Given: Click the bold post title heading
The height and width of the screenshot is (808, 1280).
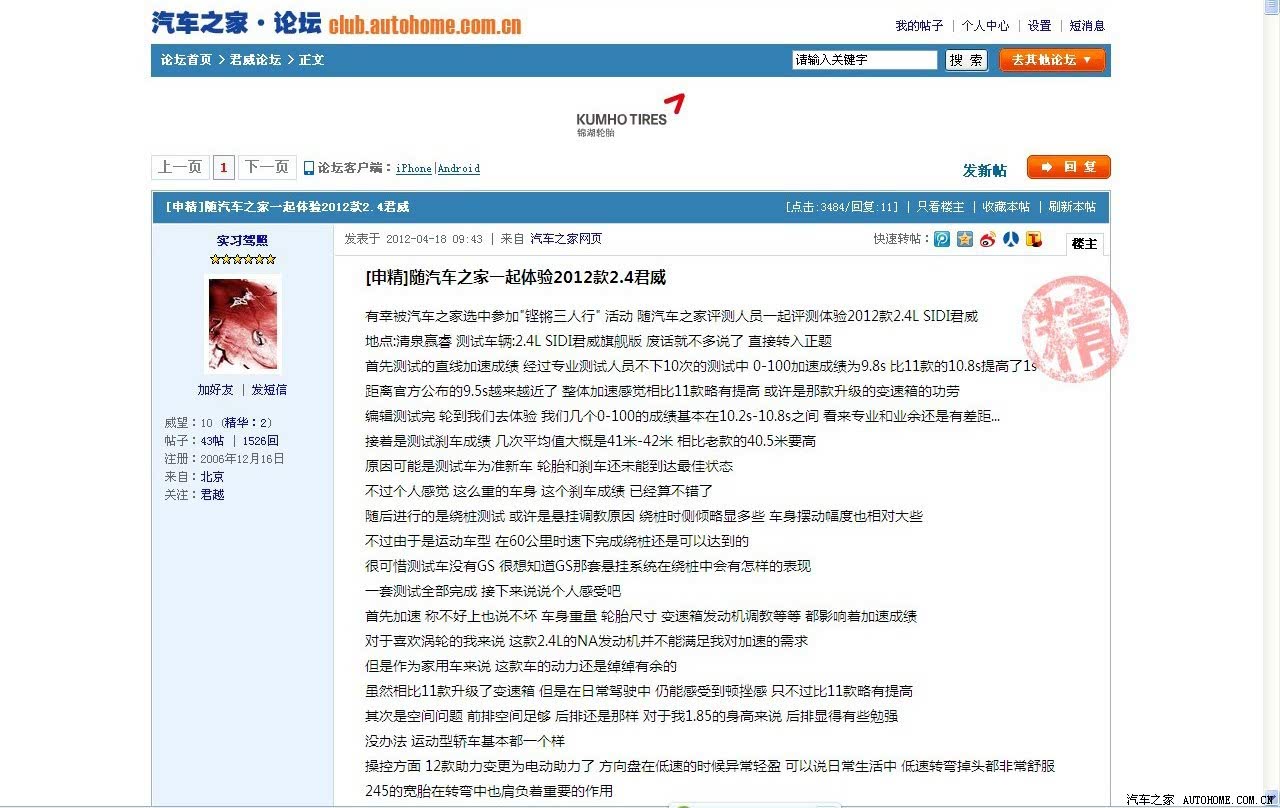Looking at the screenshot, I should coord(516,277).
